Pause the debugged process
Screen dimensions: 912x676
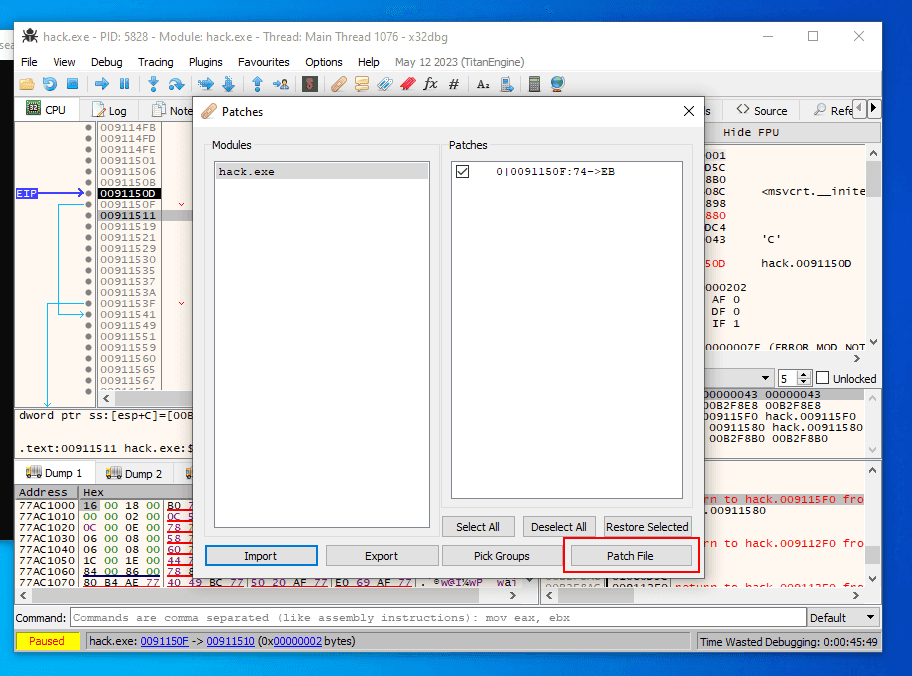tap(123, 84)
